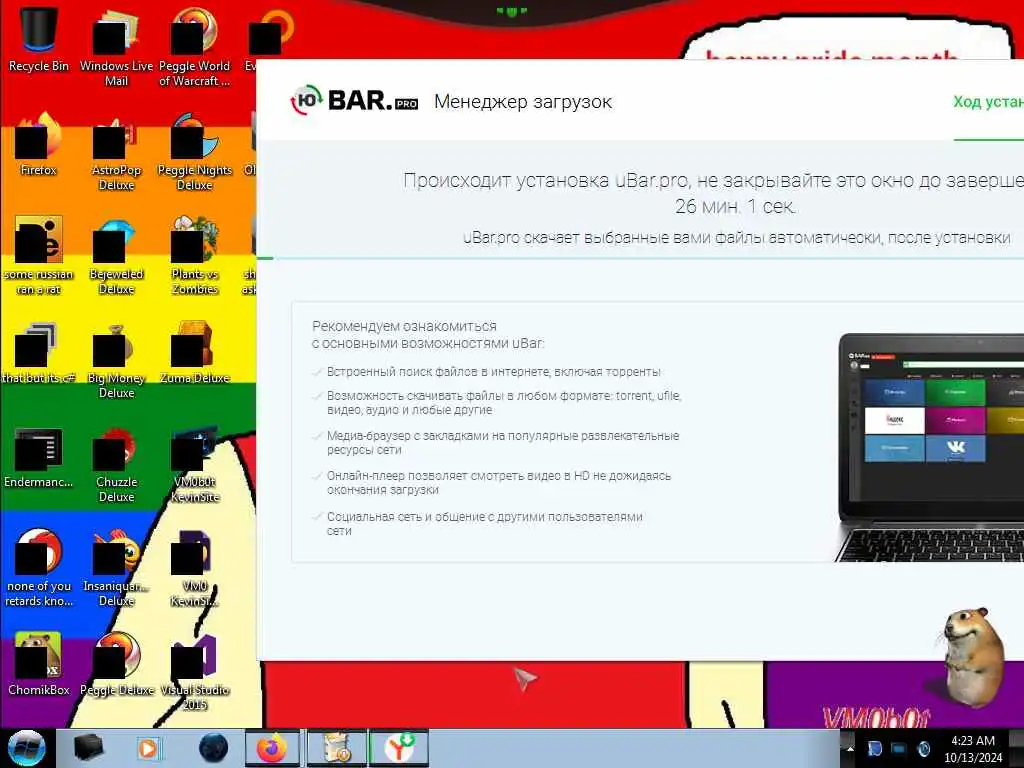Click the installer package taskbar button

click(335, 748)
